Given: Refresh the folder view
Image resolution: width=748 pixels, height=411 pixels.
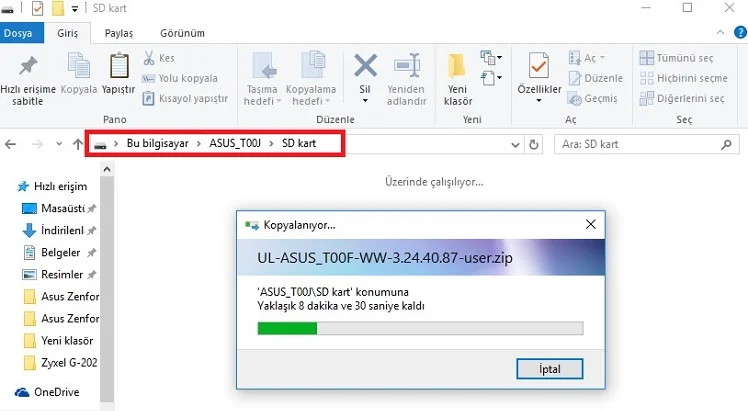Looking at the screenshot, I should pyautogui.click(x=534, y=144).
